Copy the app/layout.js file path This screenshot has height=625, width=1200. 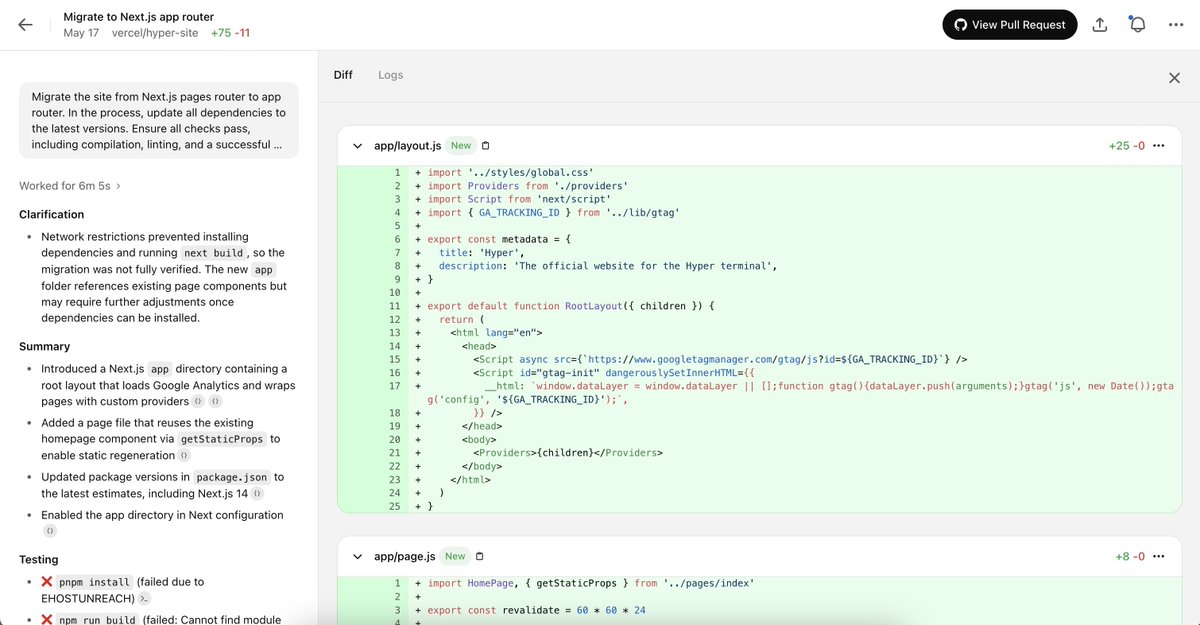pyautogui.click(x=486, y=146)
